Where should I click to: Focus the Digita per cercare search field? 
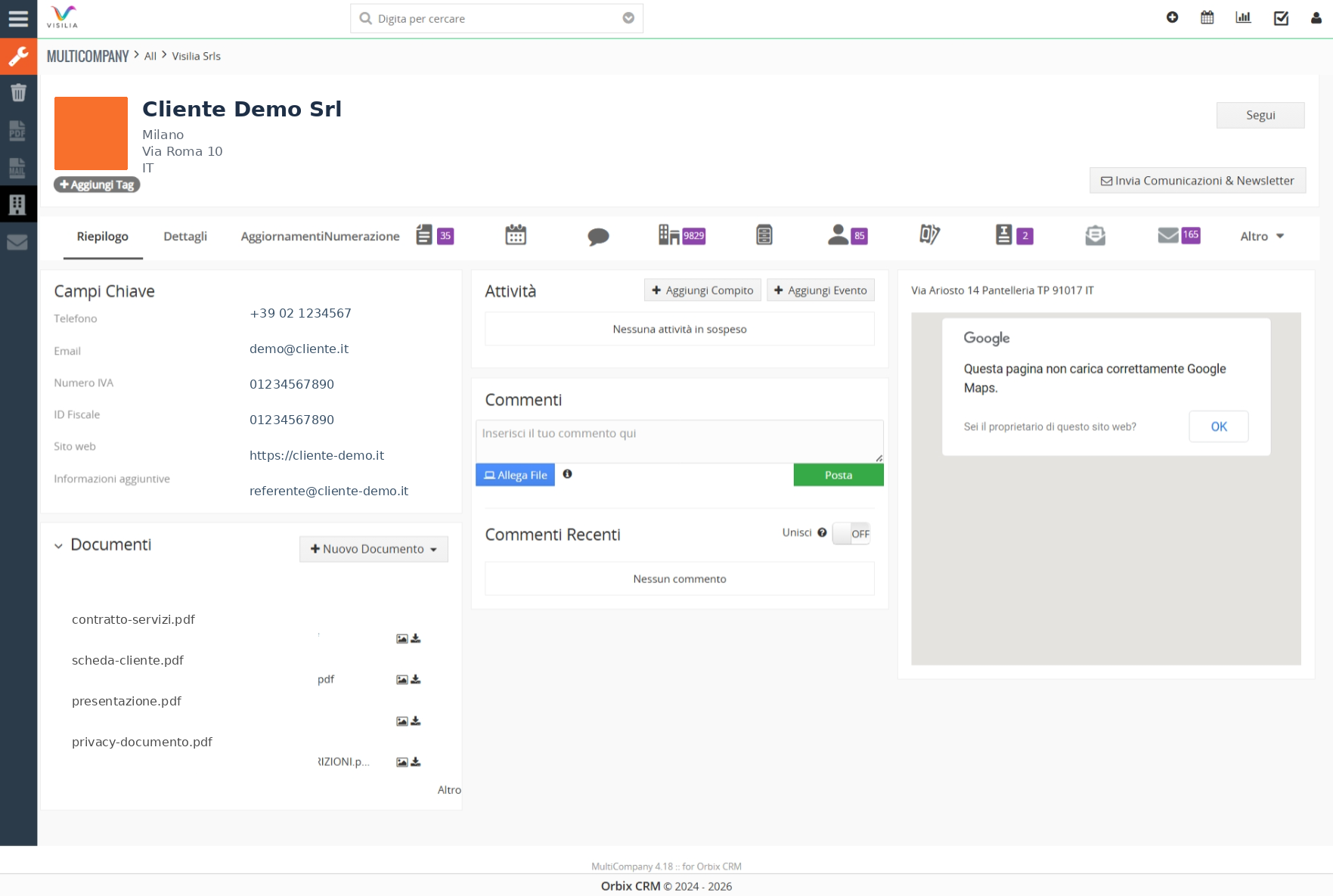[x=497, y=18]
